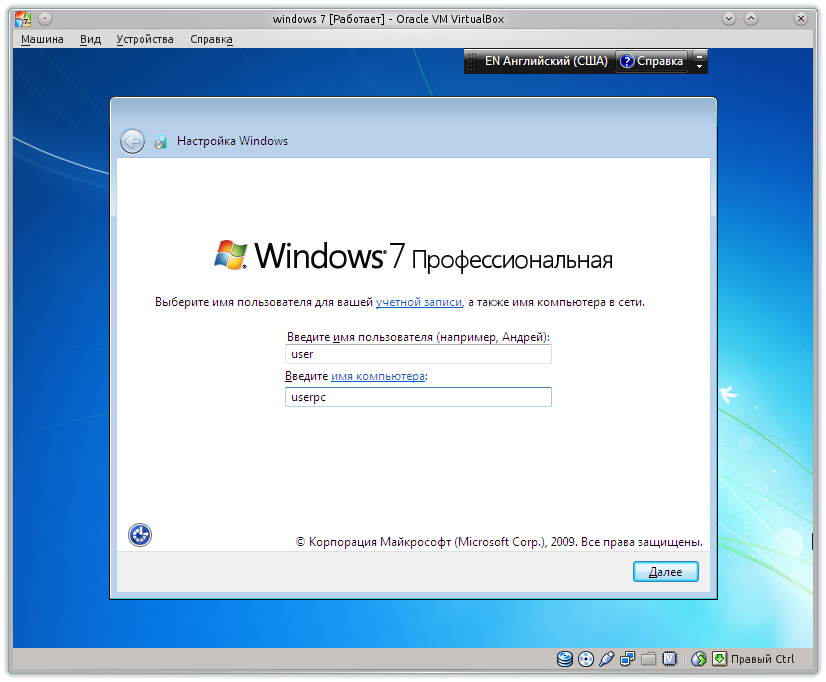The height and width of the screenshot is (682, 826).
Task: Open the Машина menu
Action: [41, 38]
